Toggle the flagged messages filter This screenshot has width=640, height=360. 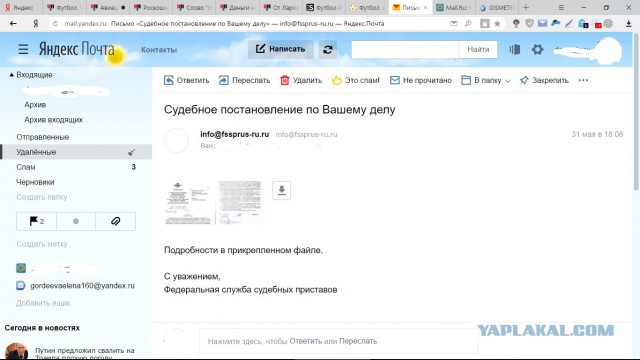[37, 221]
